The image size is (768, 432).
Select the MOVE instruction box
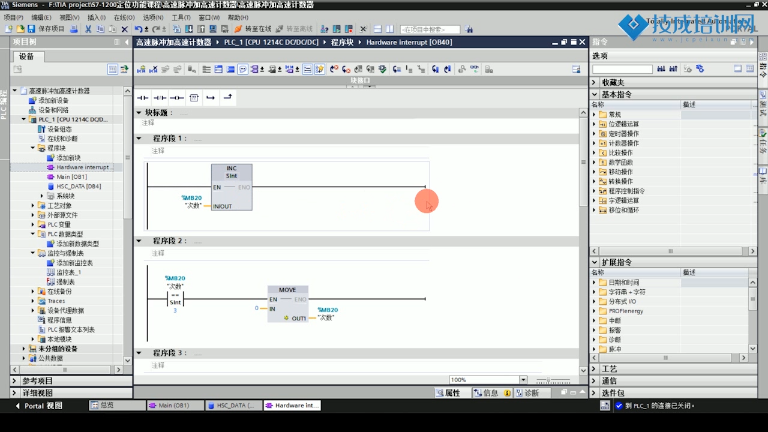coord(288,304)
